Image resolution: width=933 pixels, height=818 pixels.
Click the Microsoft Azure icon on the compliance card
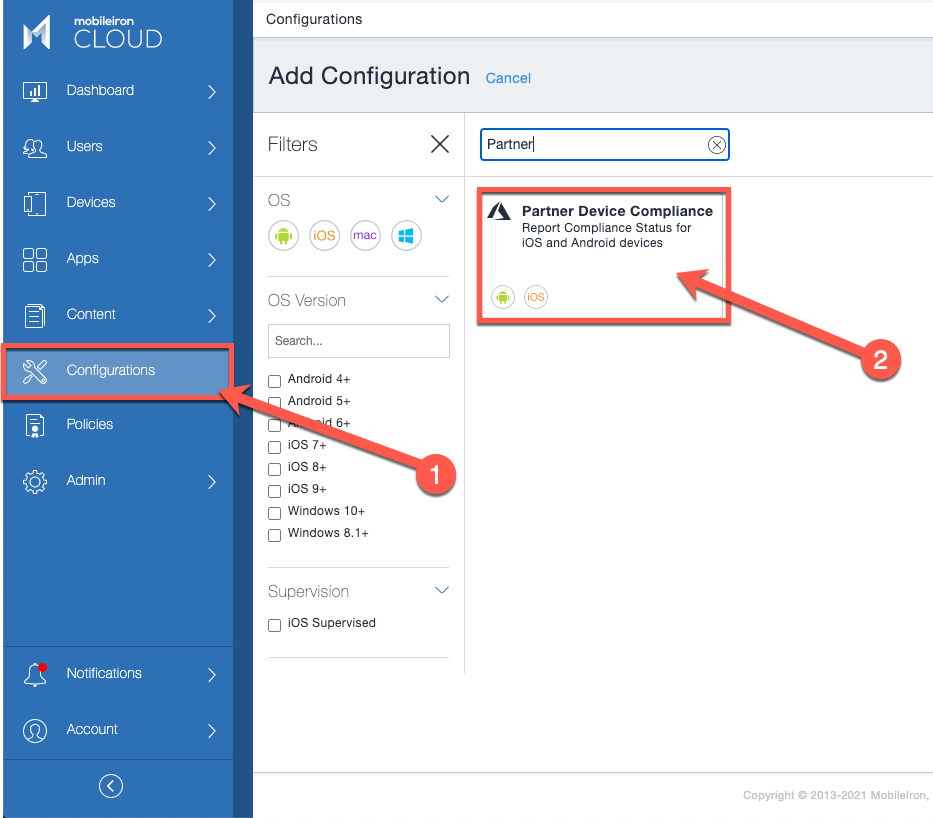(498, 210)
